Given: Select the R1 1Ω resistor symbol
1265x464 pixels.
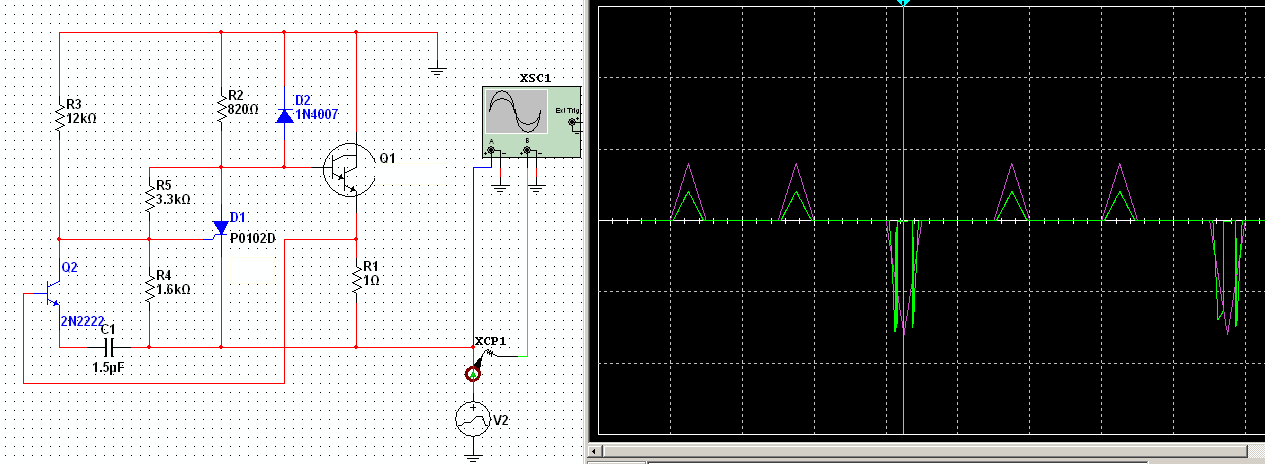Looking at the screenshot, I should tap(357, 280).
